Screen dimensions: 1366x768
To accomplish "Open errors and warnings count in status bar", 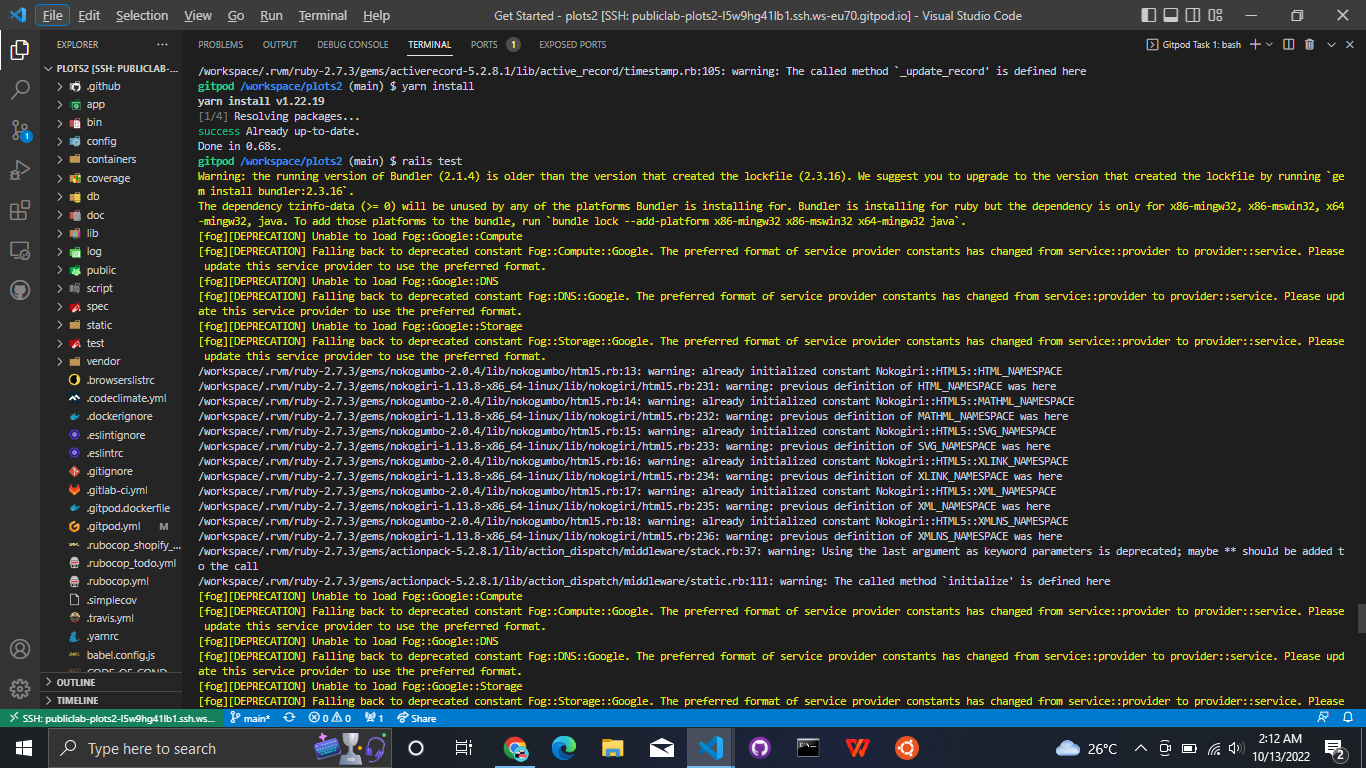I will click(331, 718).
